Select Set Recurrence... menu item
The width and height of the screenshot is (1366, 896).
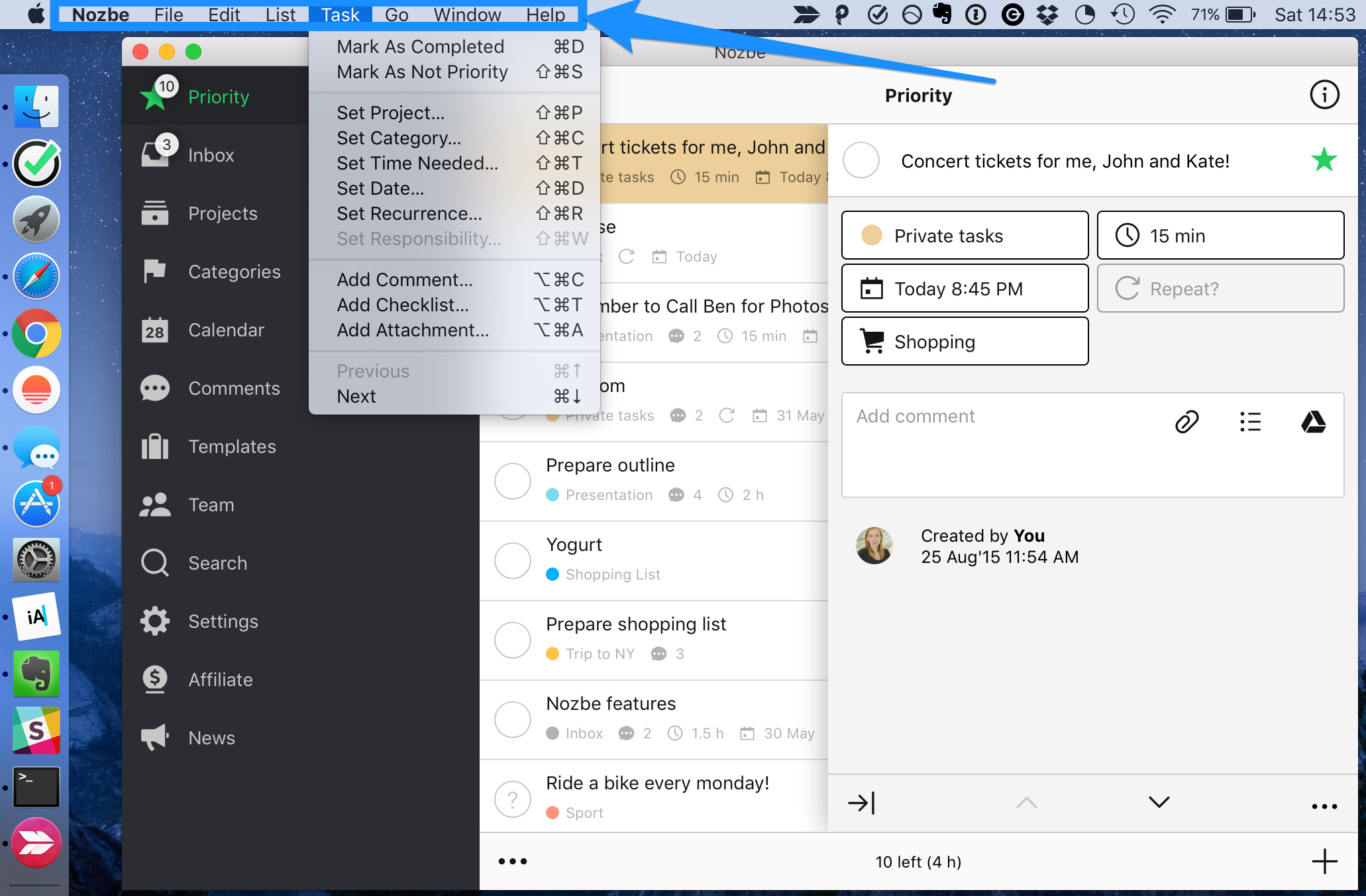(x=454, y=213)
